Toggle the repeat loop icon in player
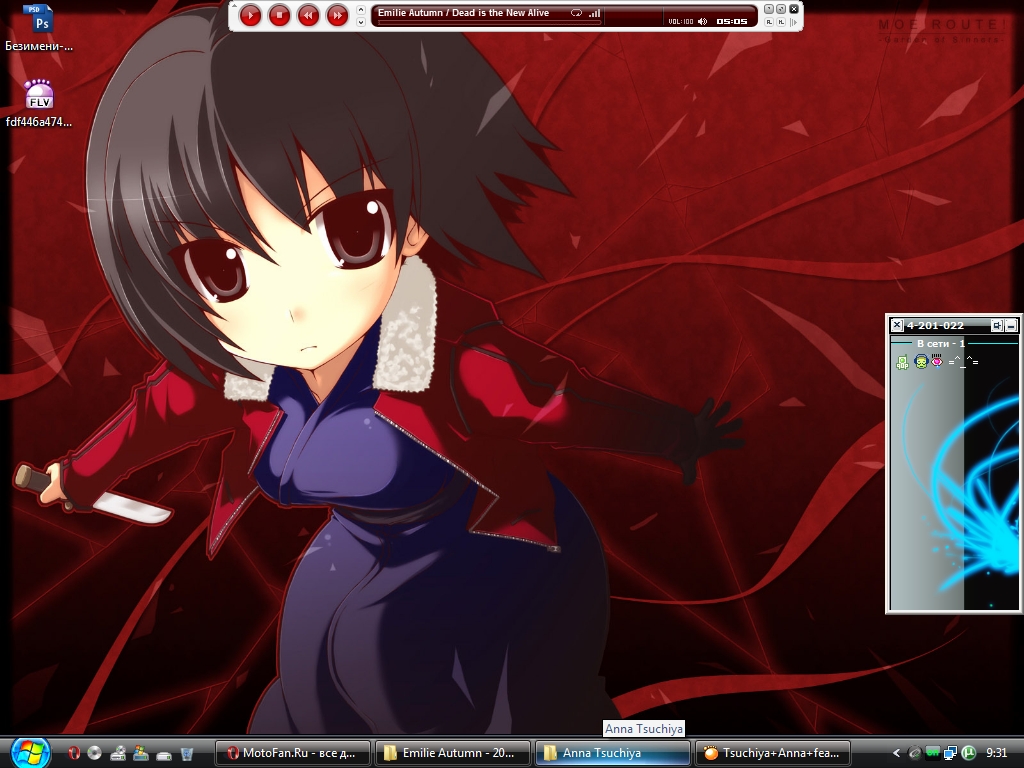This screenshot has height=768, width=1024. (576, 13)
